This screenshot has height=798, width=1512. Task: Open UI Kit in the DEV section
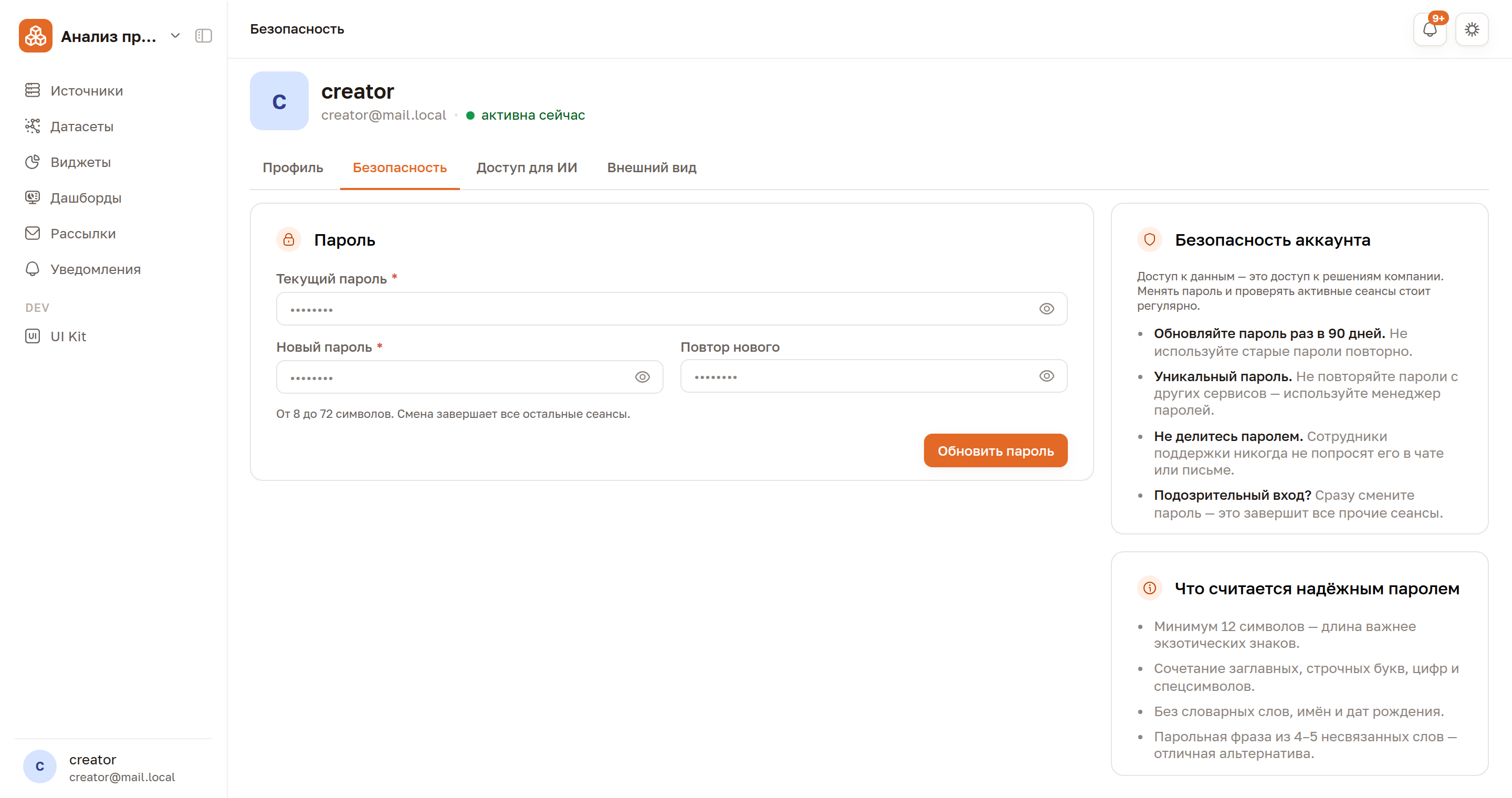[113, 336]
